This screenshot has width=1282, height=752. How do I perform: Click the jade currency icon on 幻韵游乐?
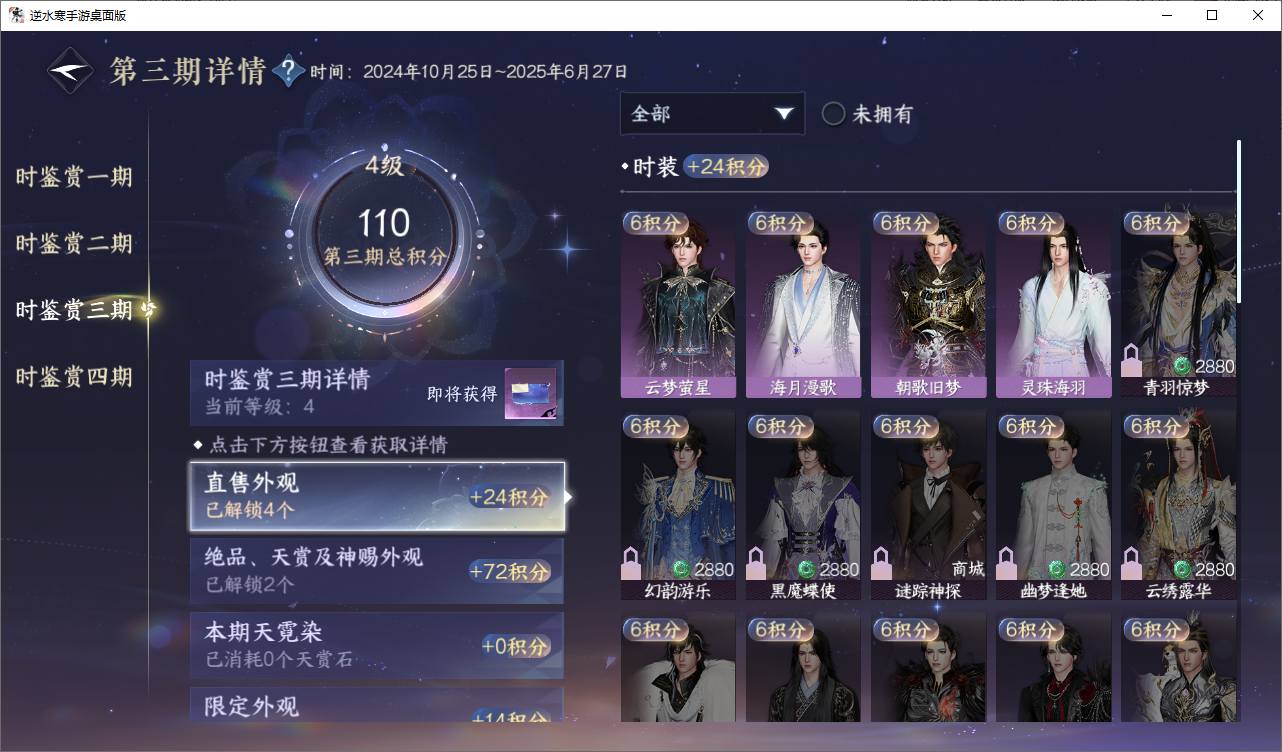[681, 569]
